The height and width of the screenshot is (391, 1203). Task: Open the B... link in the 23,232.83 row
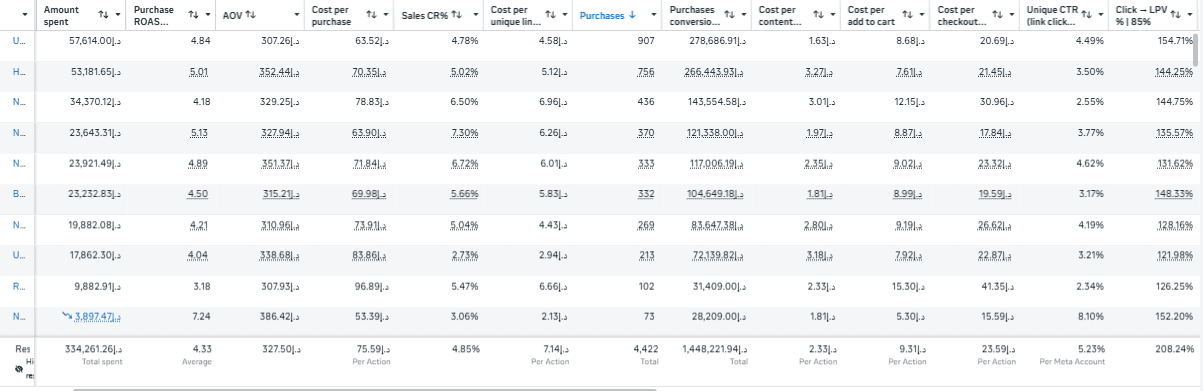tap(19, 194)
